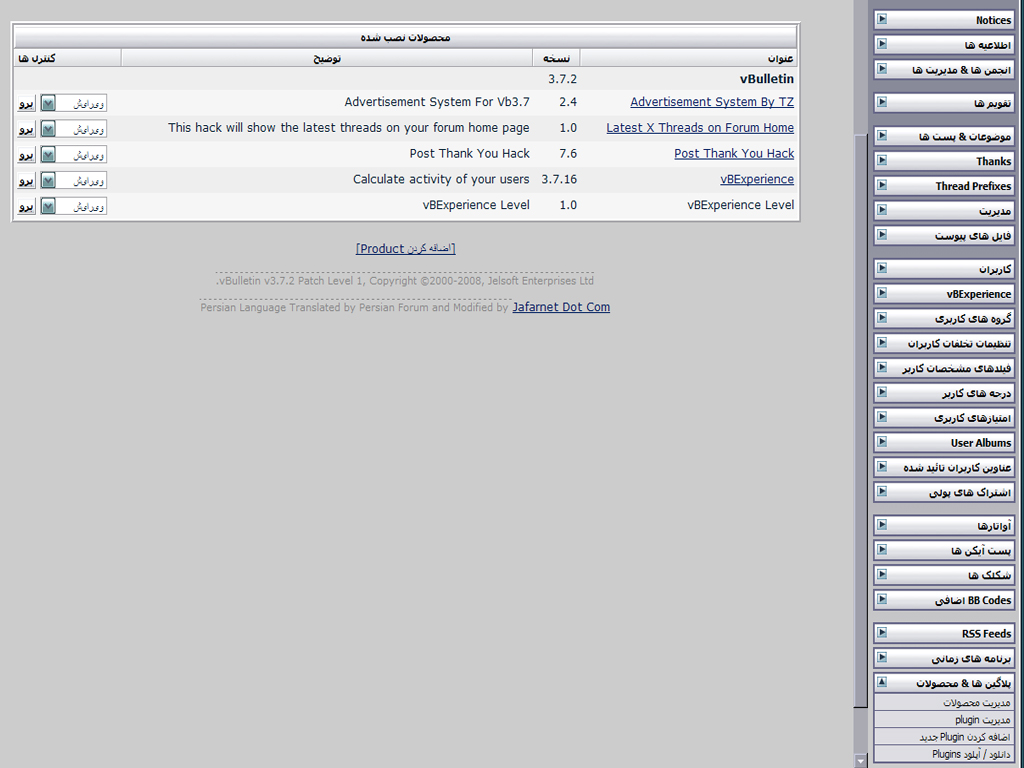
Task: Click the scrollbar down arrow of sidebar frame
Action: pyautogui.click(x=860, y=761)
